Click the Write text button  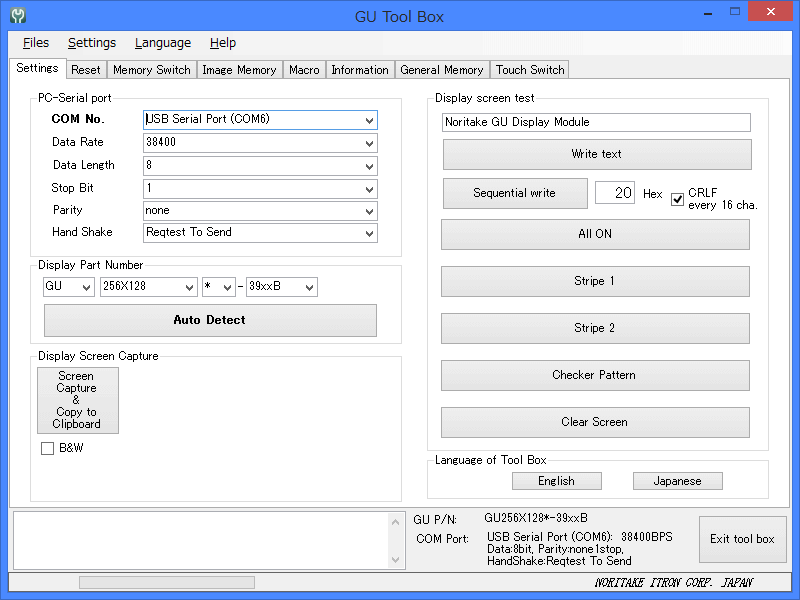[x=597, y=154]
